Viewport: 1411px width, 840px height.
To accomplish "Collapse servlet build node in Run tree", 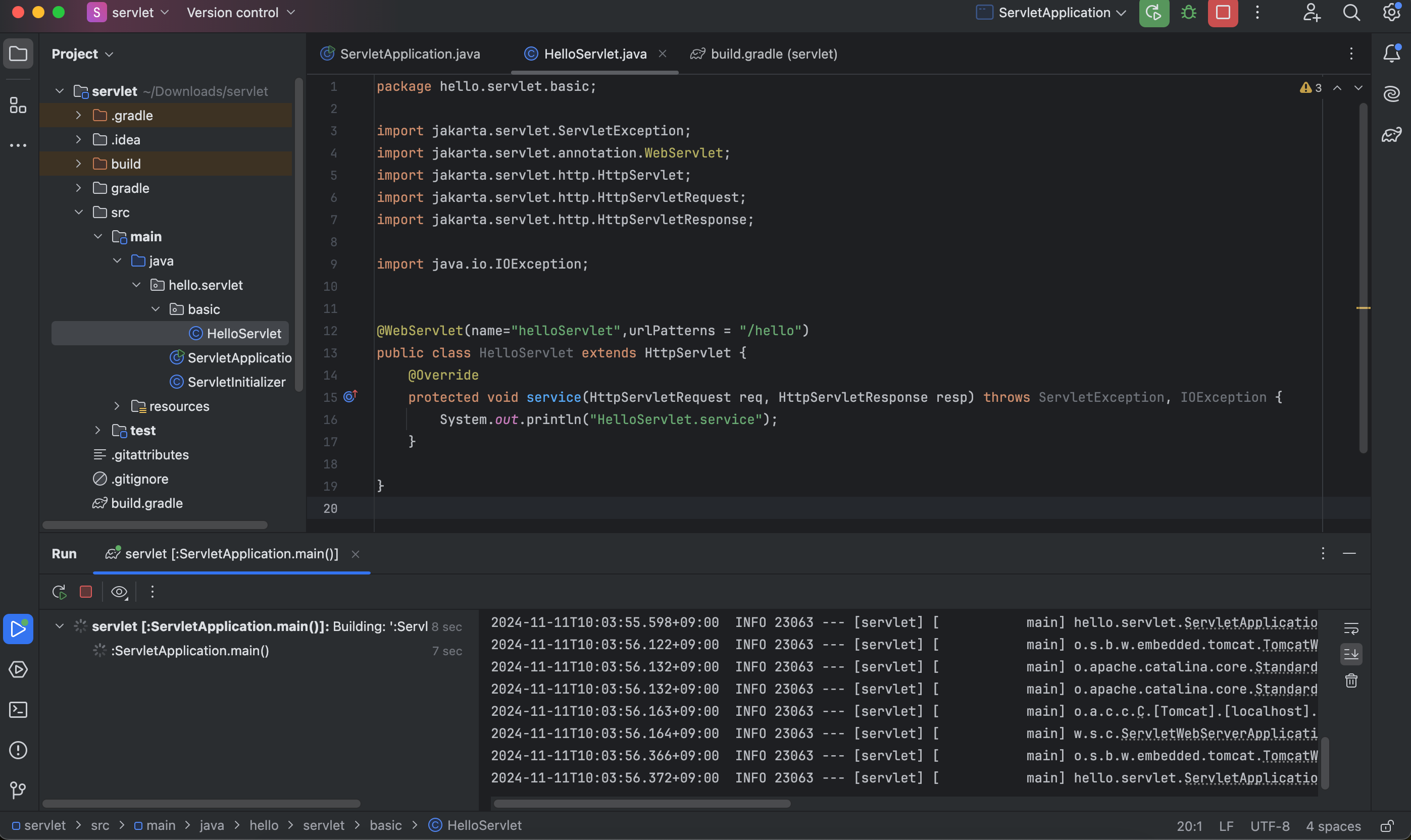I will click(60, 626).
